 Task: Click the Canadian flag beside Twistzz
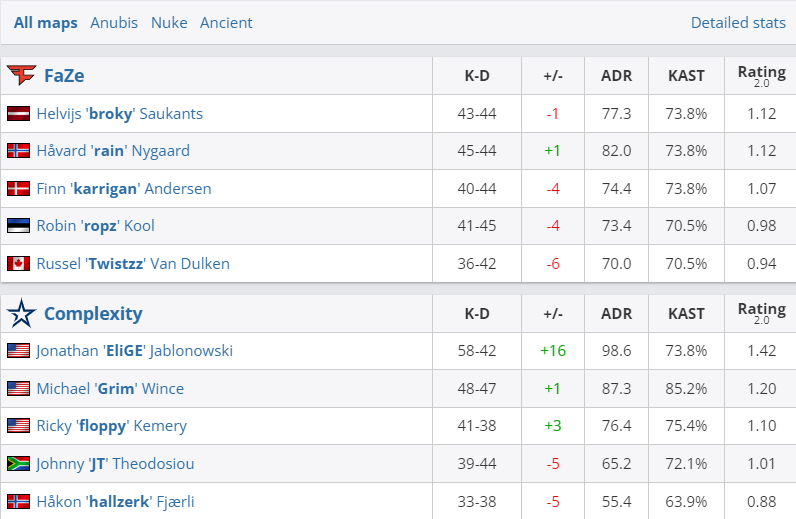(x=18, y=264)
